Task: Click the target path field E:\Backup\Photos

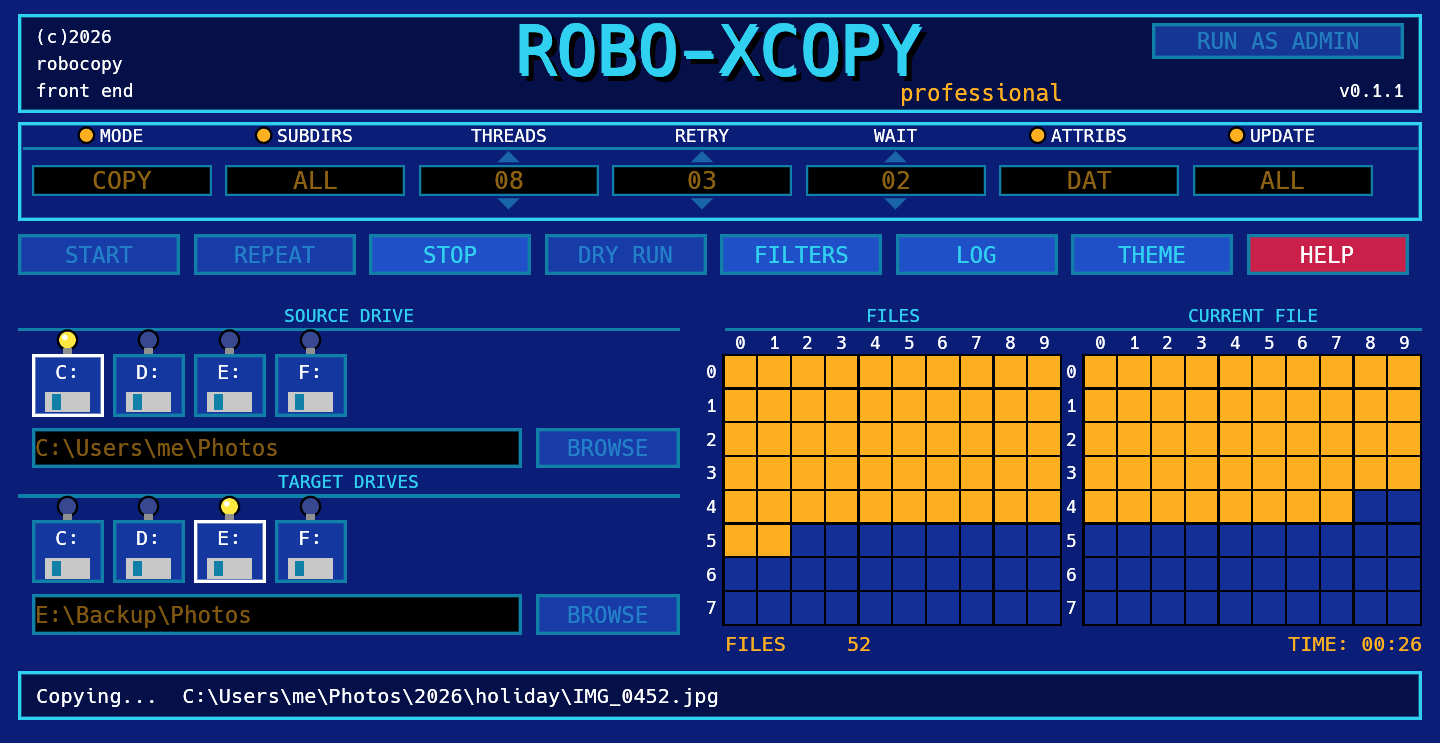Action: tap(277, 614)
